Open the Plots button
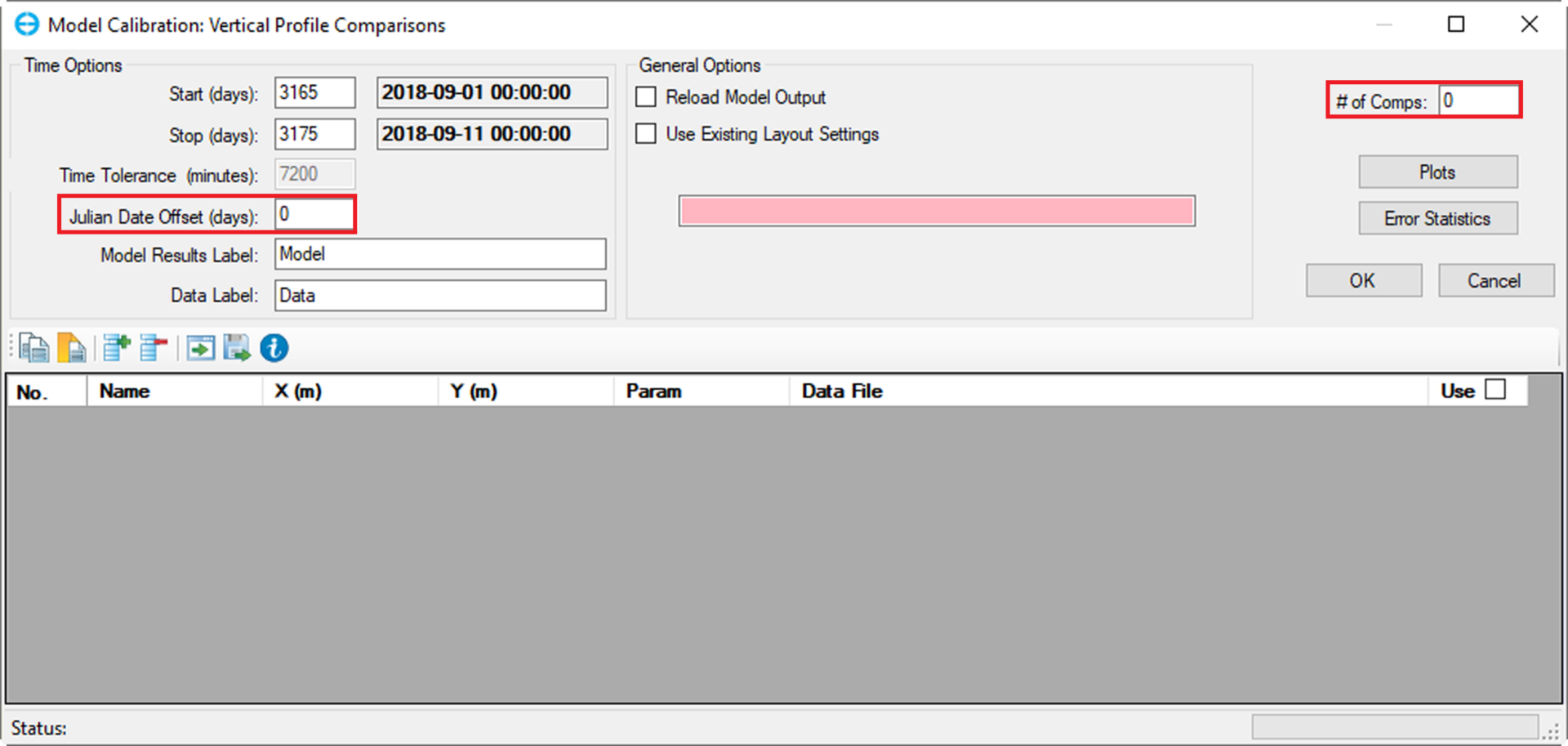The height and width of the screenshot is (746, 1568). coord(1437,172)
